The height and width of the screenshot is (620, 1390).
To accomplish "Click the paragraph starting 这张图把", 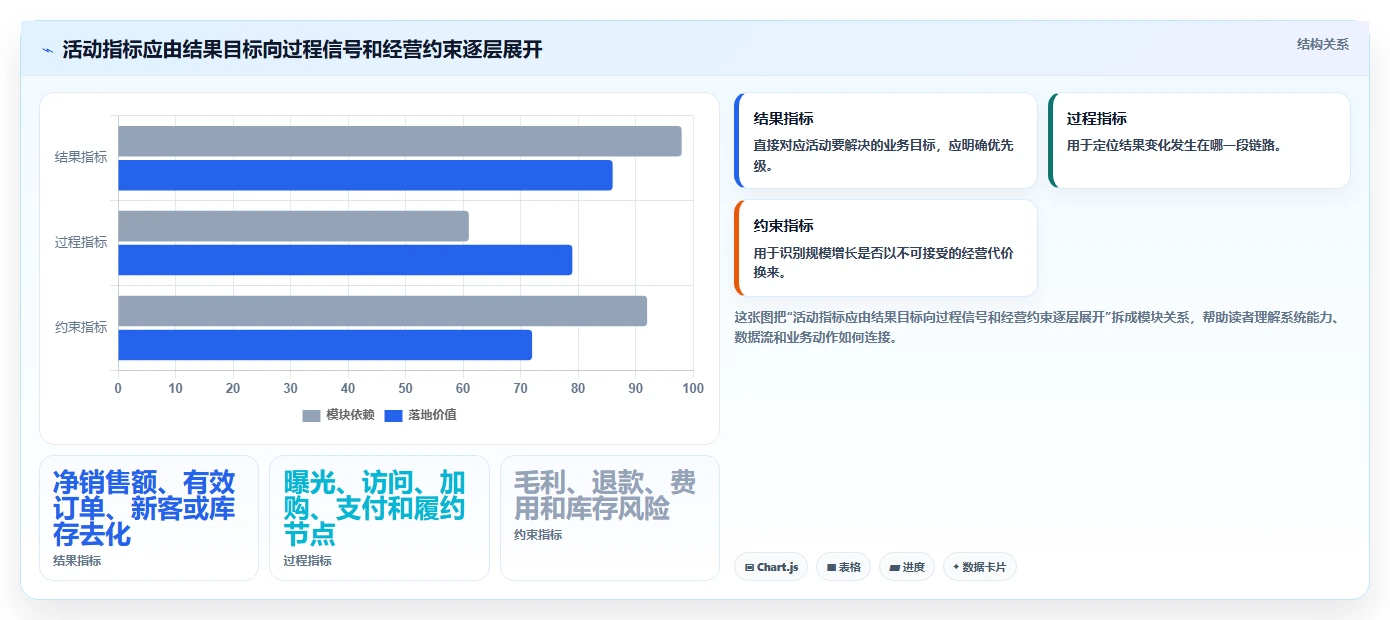I will coord(1037,327).
